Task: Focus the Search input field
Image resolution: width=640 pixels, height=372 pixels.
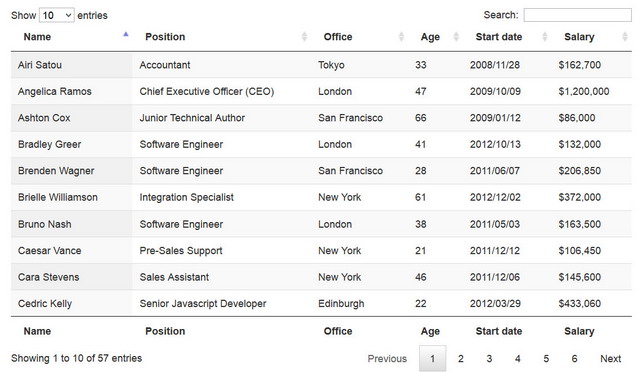Action: pyautogui.click(x=578, y=15)
